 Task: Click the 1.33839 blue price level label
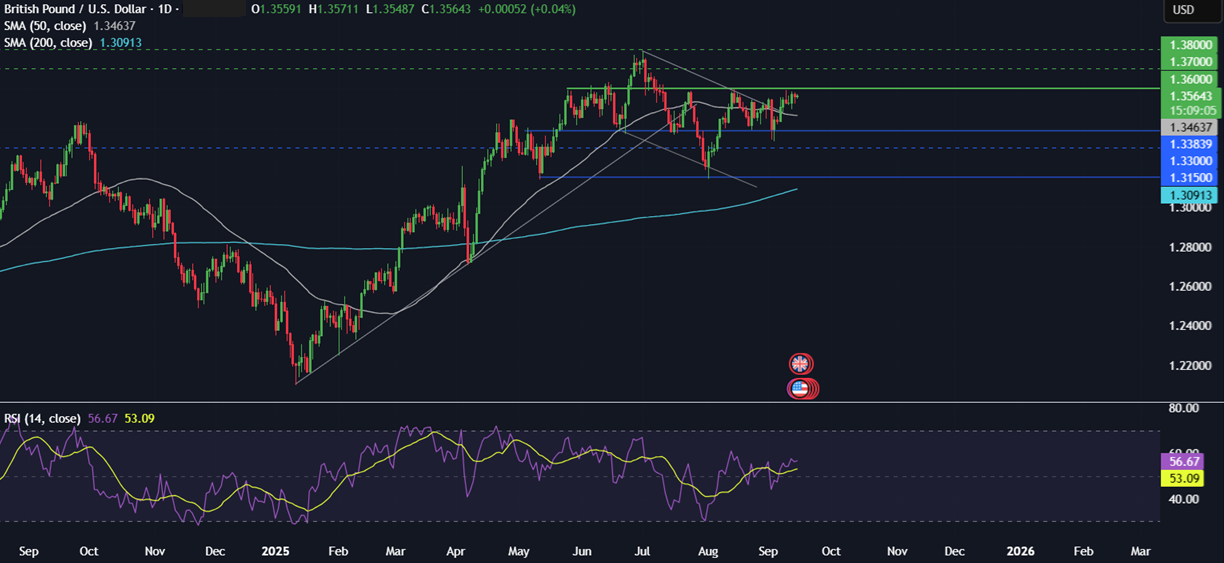pyautogui.click(x=1189, y=144)
